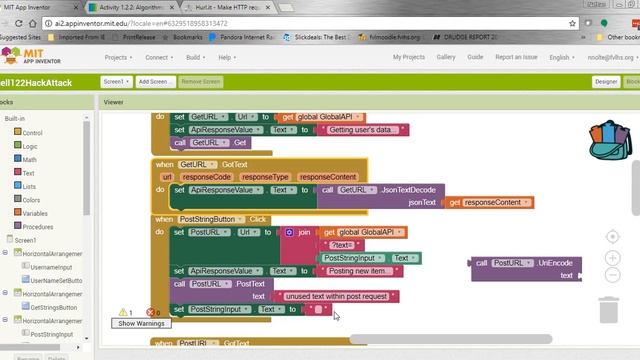Collapse the third HorizontalArrangement tree node
The image size is (640, 360).
5,320
